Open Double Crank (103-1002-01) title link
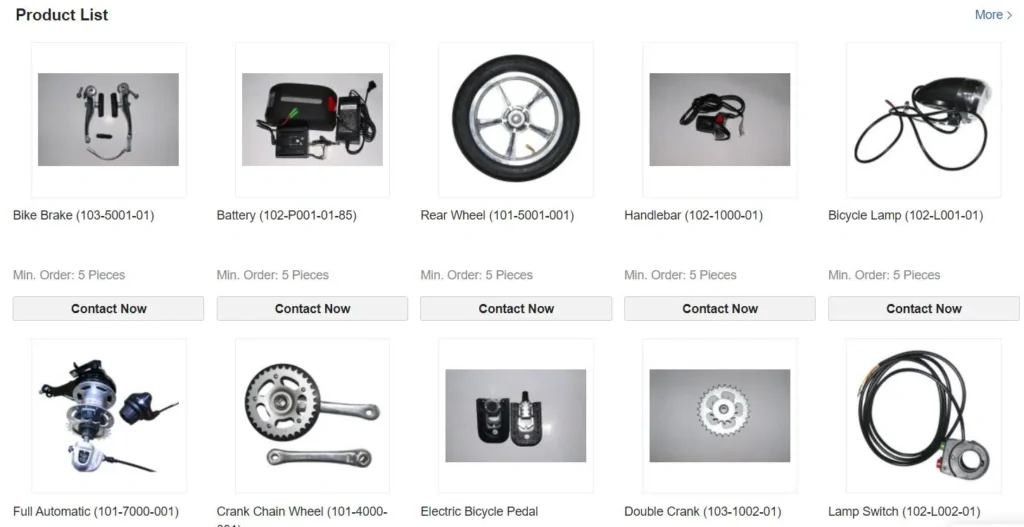Viewport: 1024px width, 527px height. click(703, 511)
